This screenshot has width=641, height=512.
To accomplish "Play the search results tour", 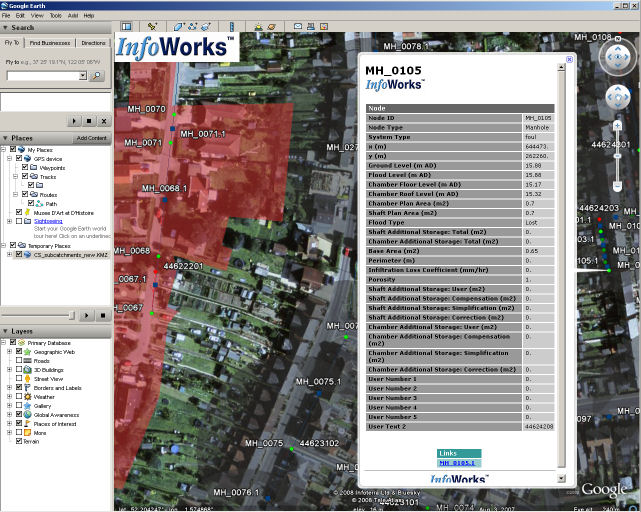I will pyautogui.click(x=74, y=121).
